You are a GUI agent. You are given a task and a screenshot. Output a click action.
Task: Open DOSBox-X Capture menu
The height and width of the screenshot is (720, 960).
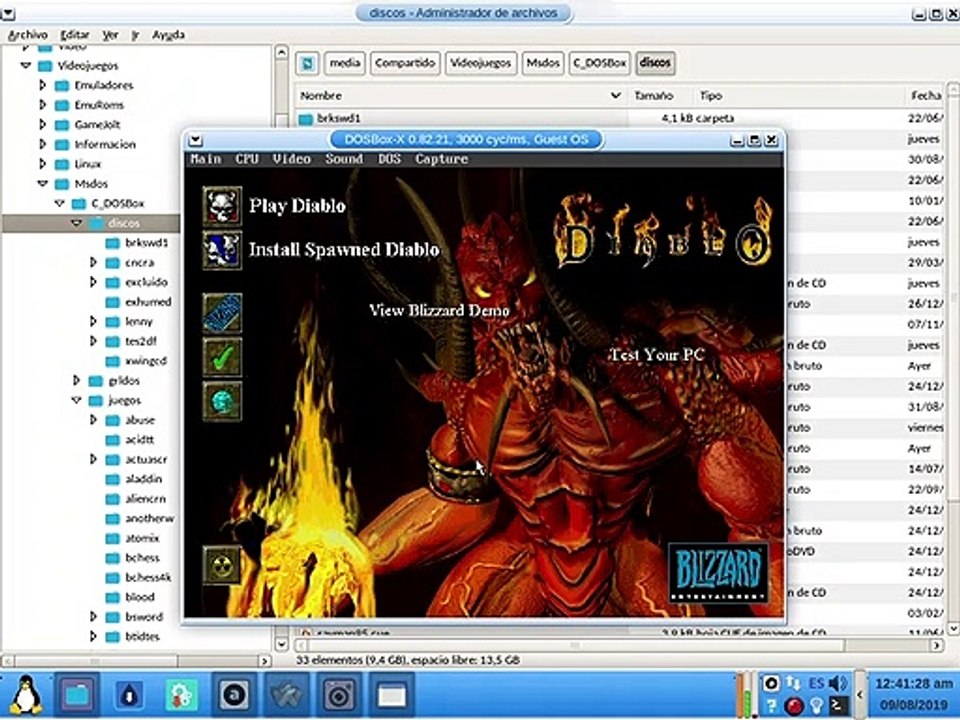(441, 159)
